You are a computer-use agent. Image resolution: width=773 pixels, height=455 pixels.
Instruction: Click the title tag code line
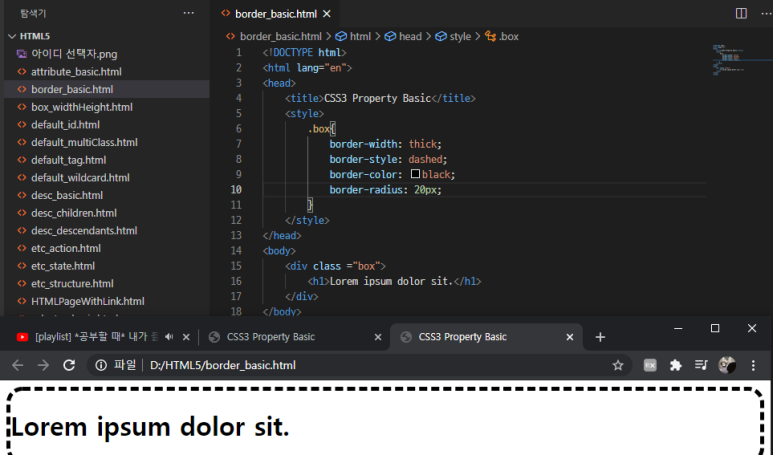pos(380,98)
